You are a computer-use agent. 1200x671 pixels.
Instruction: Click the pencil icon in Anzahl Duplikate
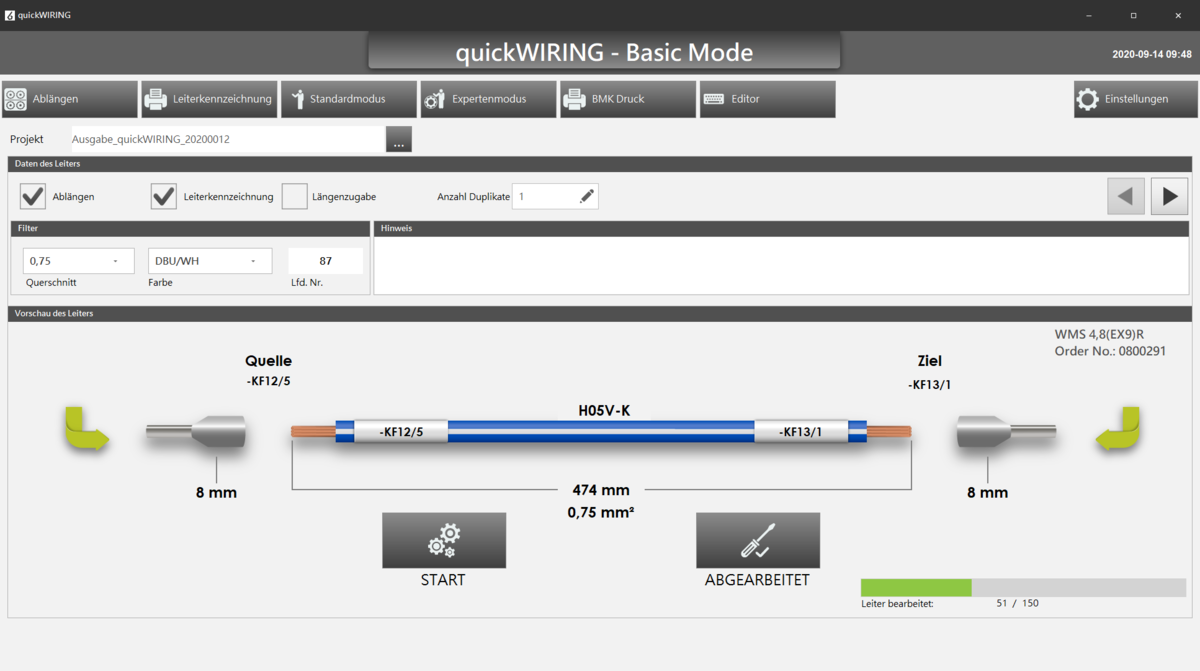point(586,197)
